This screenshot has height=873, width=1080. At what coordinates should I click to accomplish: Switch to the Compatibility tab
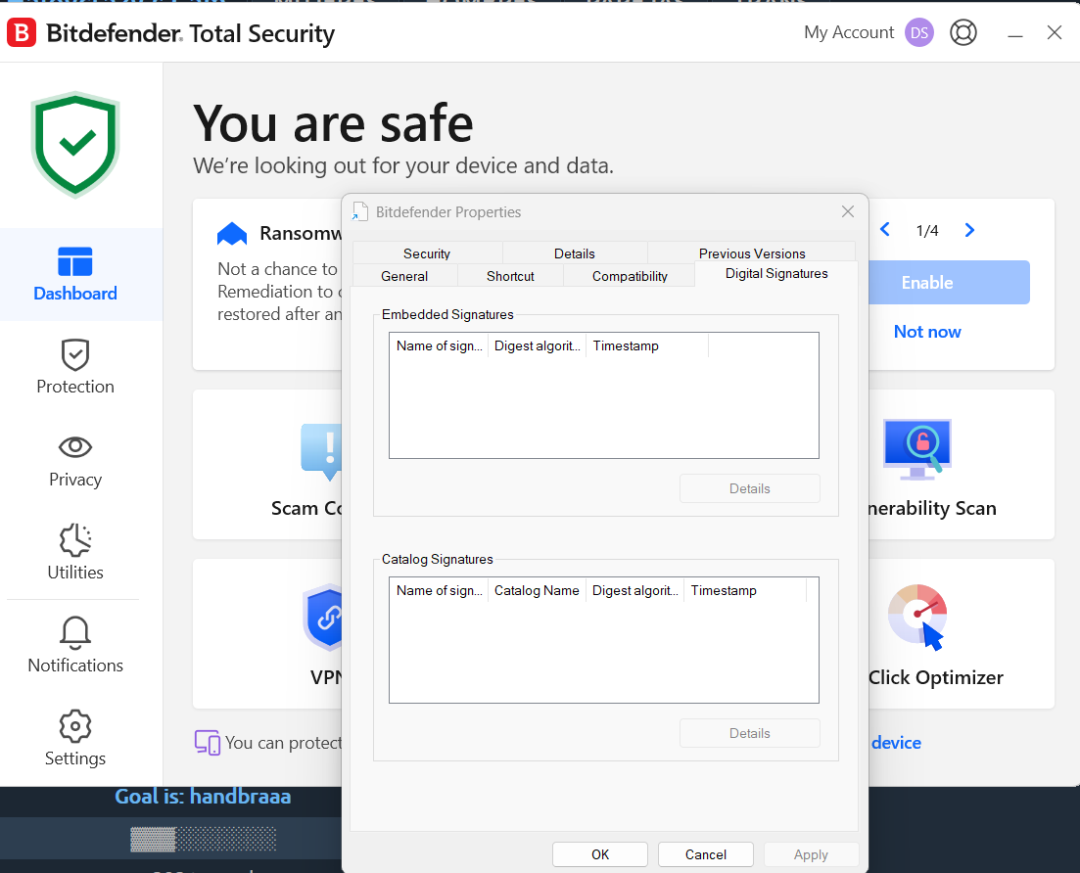(x=630, y=276)
